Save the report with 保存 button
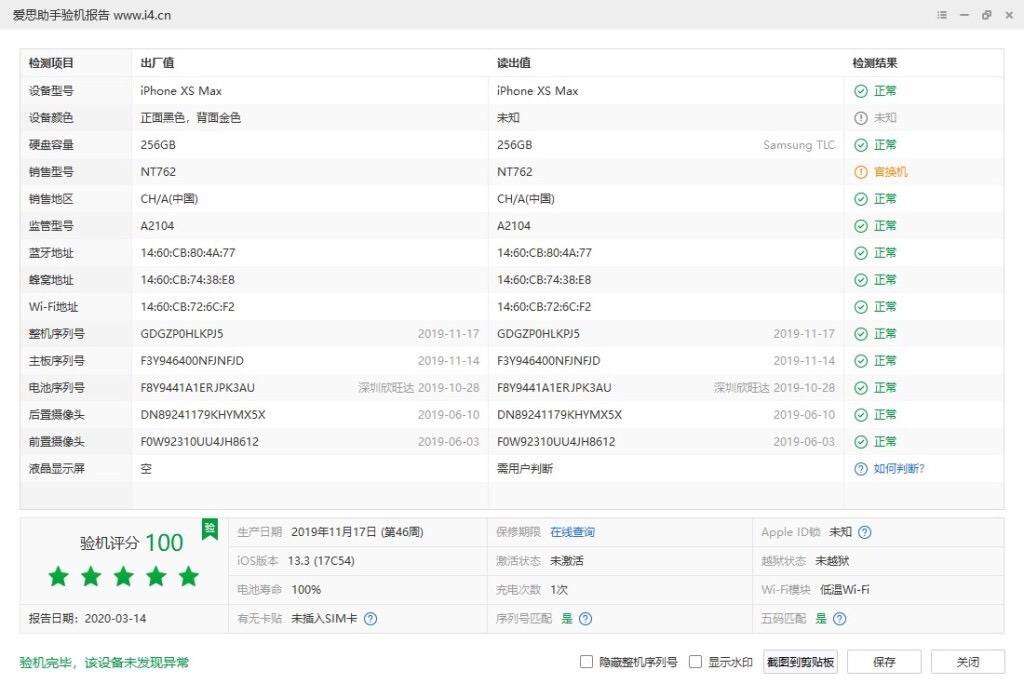This screenshot has height=697, width=1024. pos(884,662)
